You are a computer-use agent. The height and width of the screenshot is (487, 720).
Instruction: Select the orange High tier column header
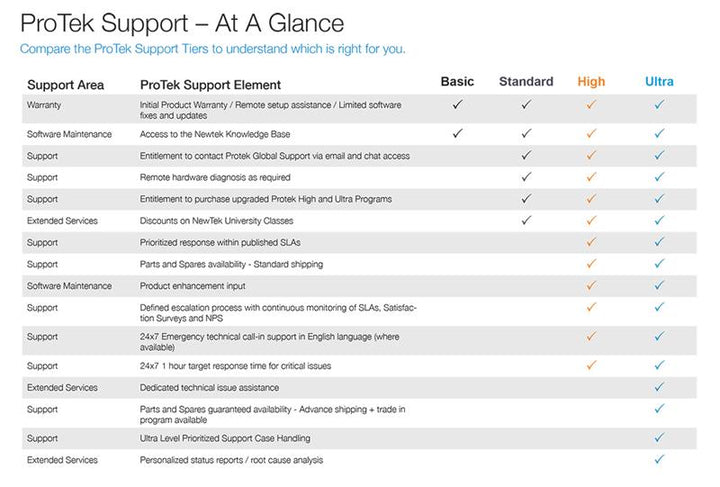tap(591, 82)
